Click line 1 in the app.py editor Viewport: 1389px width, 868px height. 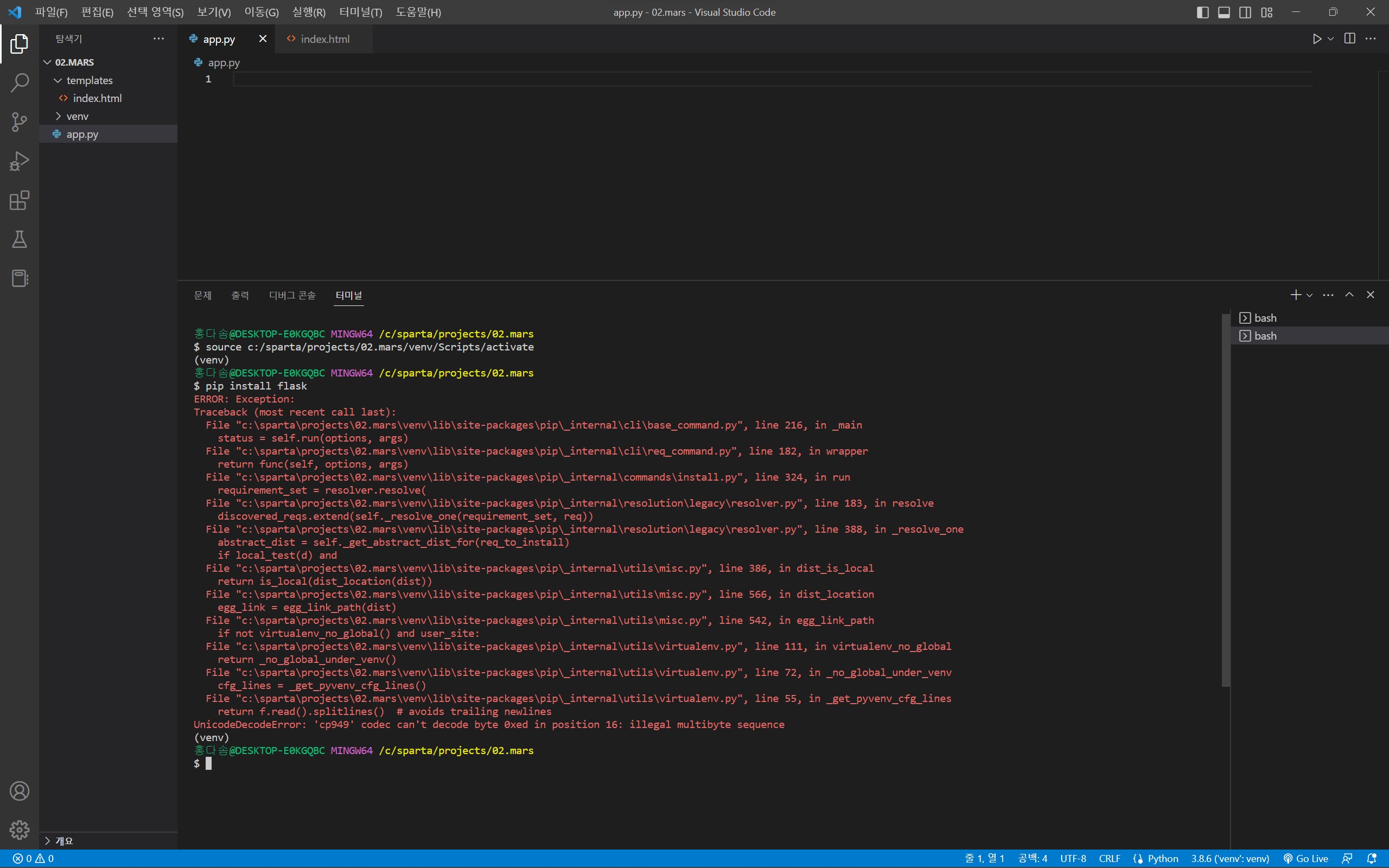pos(772,79)
